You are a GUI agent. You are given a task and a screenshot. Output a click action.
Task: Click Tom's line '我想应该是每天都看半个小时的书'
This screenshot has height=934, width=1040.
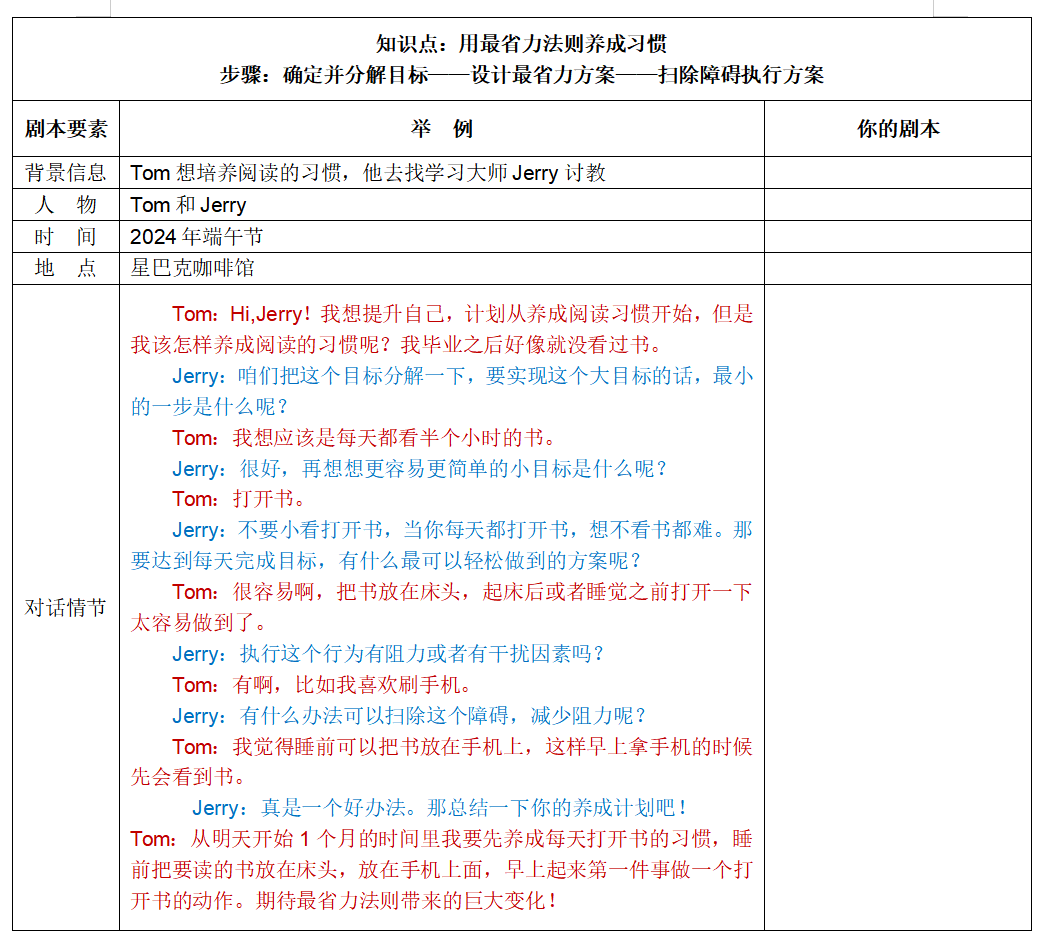(x=363, y=437)
